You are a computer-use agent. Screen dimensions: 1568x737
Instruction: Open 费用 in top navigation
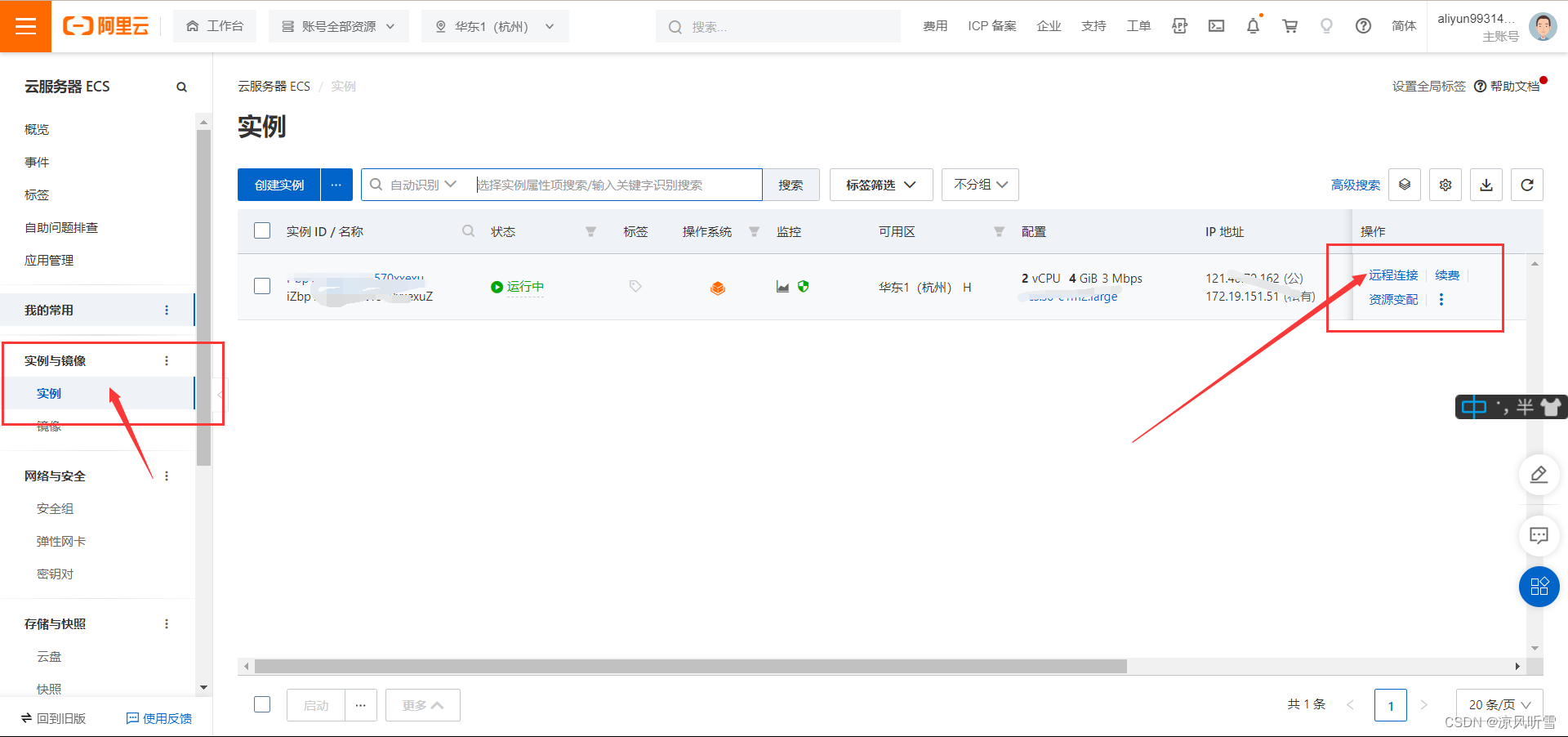tap(935, 26)
